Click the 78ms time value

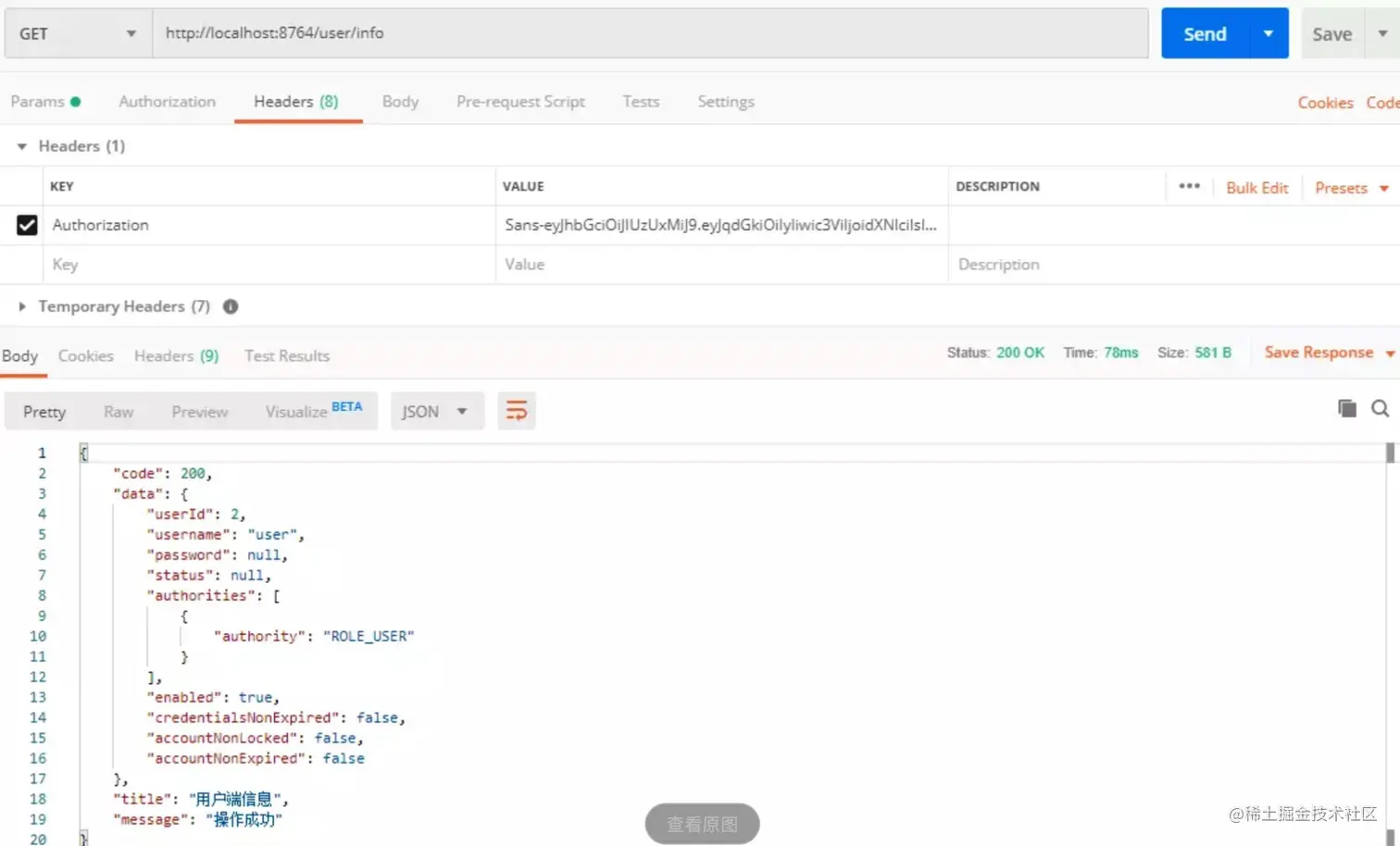[1120, 353]
